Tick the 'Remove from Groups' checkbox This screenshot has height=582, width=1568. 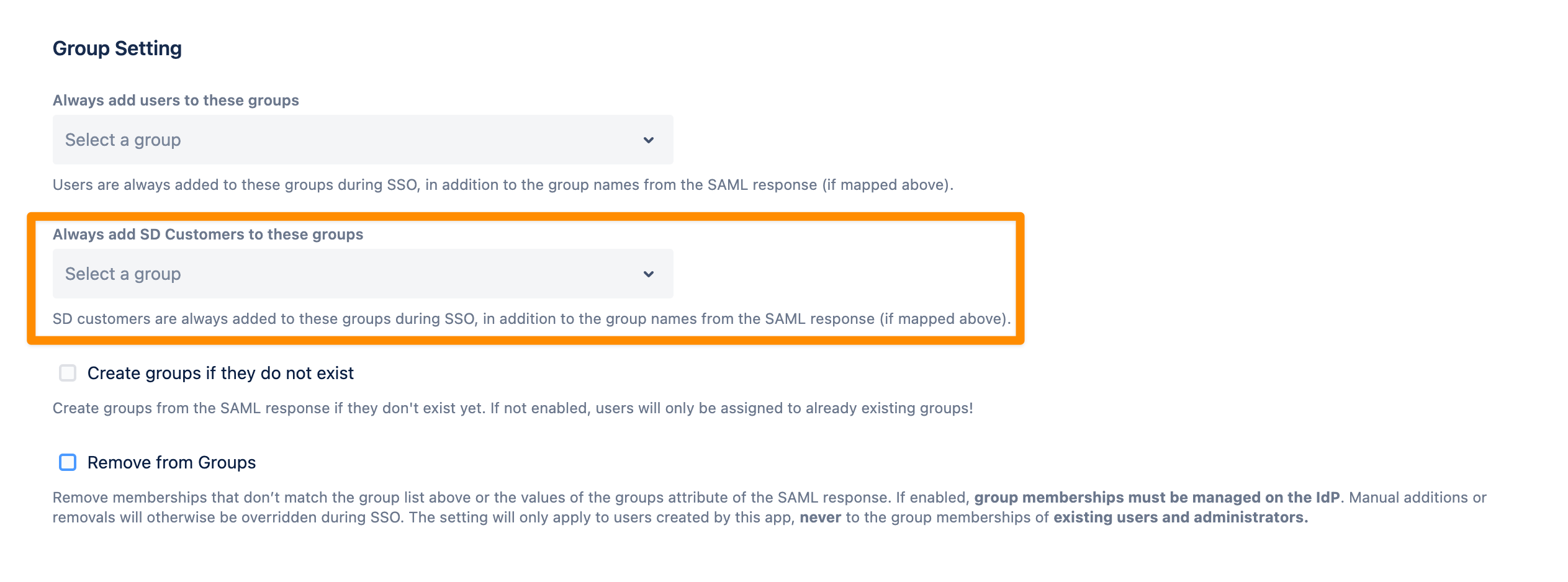pos(68,462)
